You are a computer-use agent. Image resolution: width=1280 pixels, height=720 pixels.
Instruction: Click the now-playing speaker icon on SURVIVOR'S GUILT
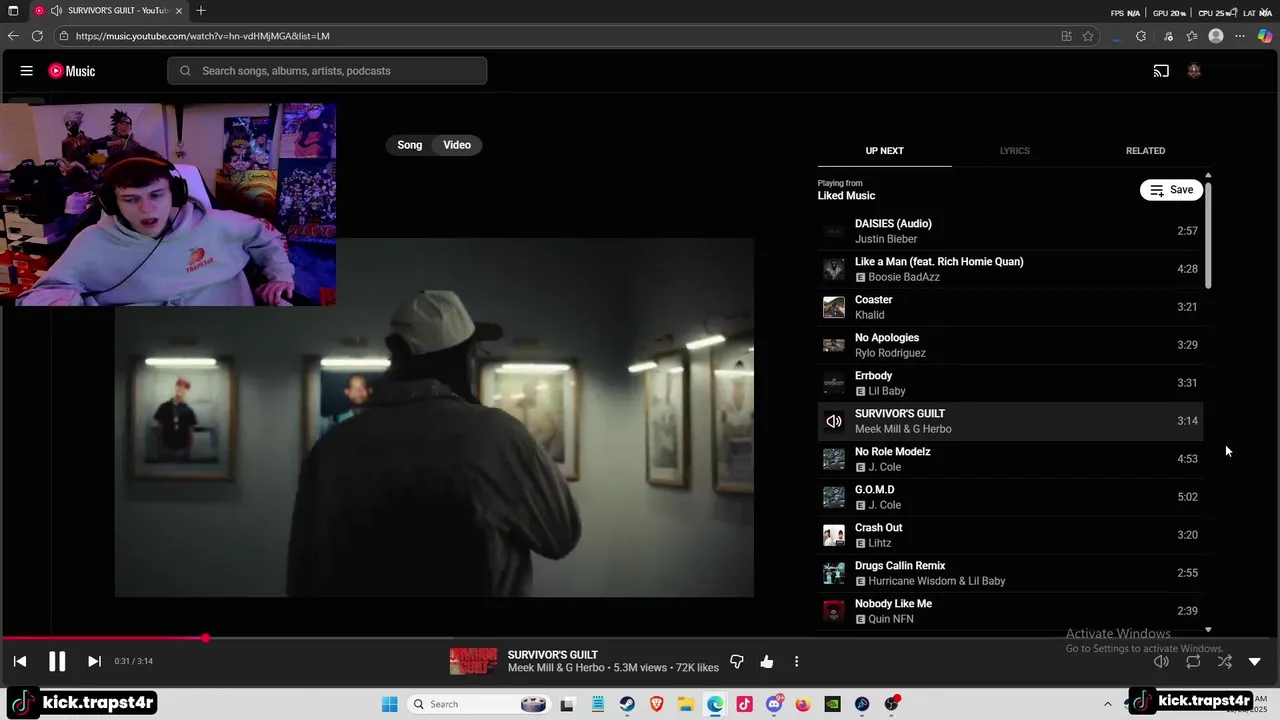[x=834, y=421]
